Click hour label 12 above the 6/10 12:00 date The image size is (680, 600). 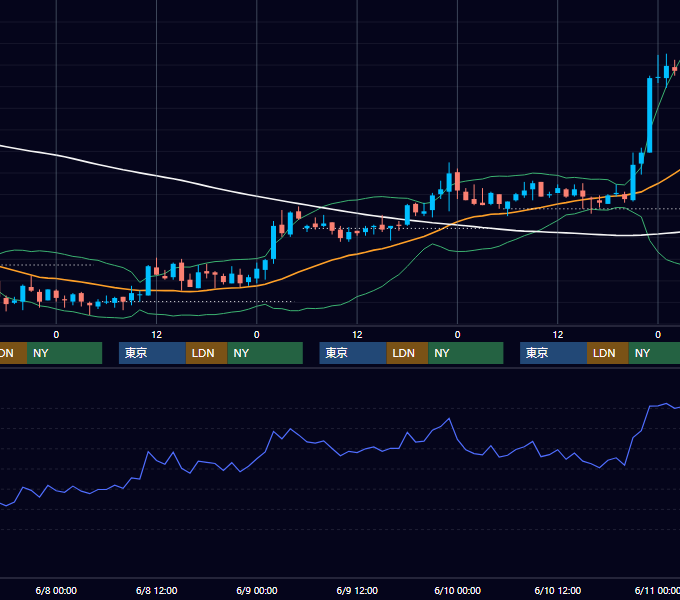click(x=558, y=335)
